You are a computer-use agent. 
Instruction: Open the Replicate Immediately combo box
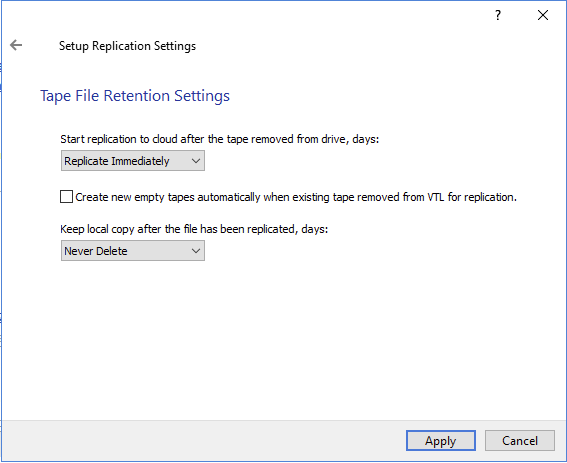coord(133,161)
